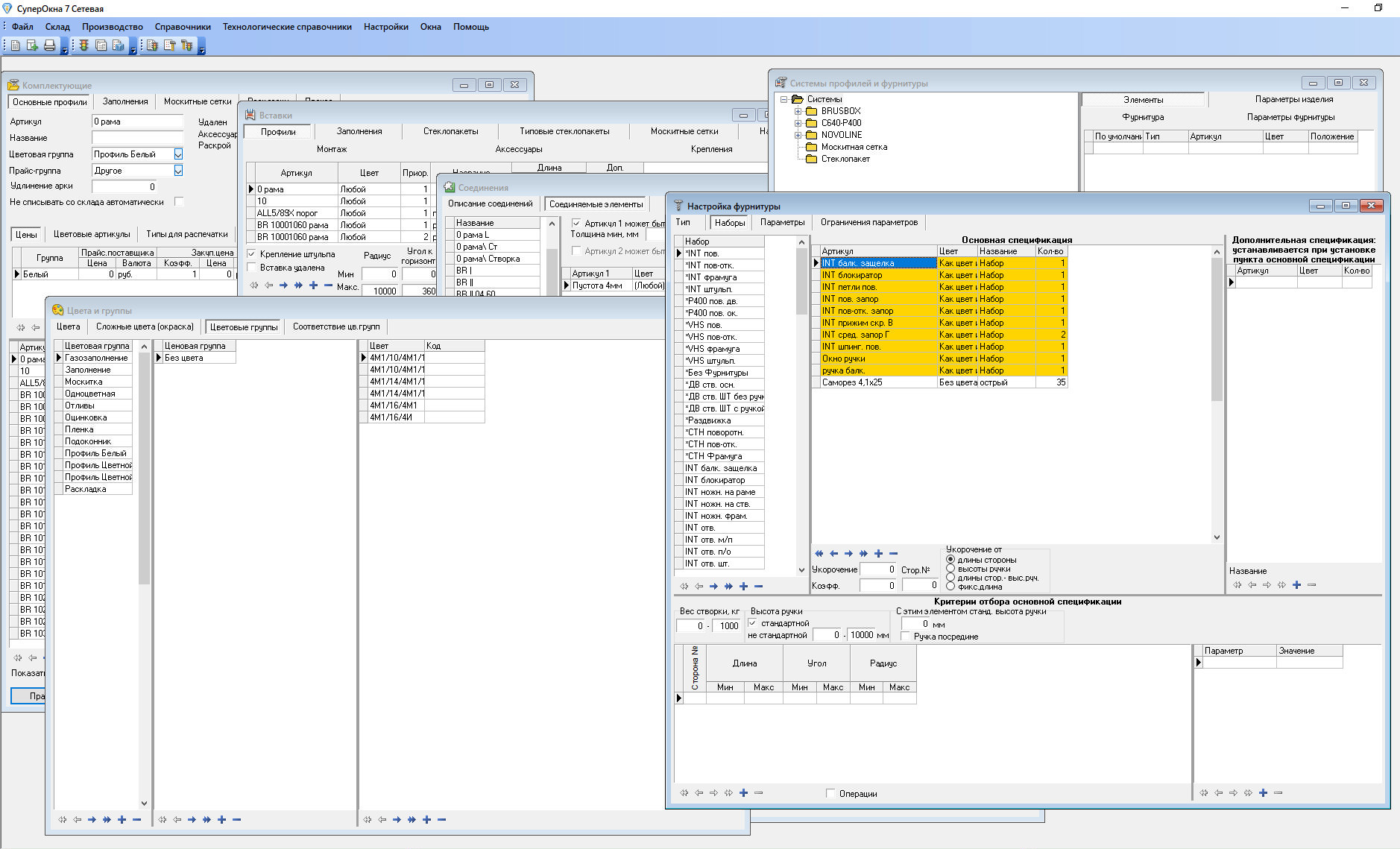The height and width of the screenshot is (849, 1400).
Task: Select 'длины стор.- выс.руч.' radio option
Action: point(950,578)
